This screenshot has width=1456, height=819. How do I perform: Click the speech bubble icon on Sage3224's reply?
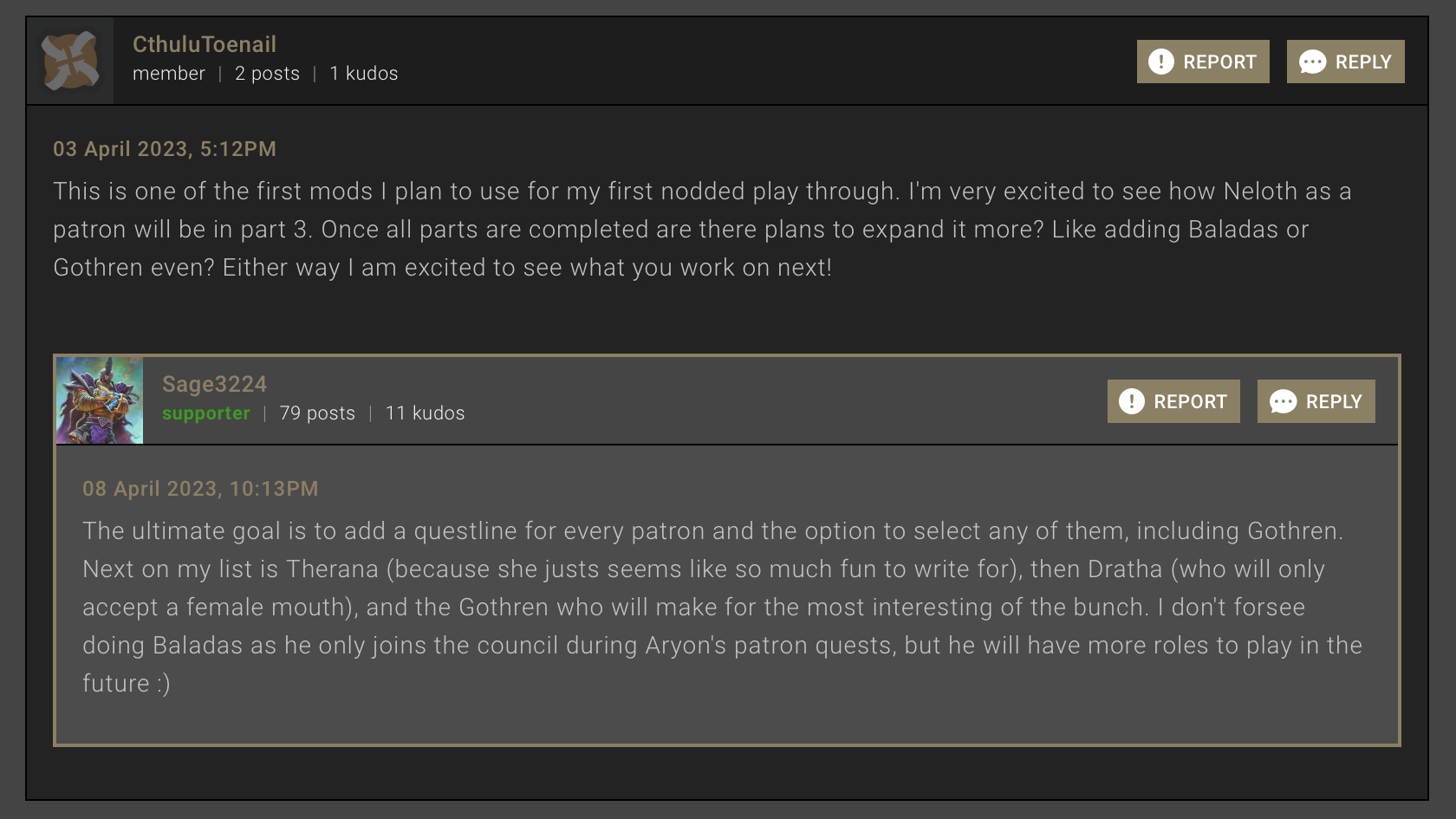1283,401
